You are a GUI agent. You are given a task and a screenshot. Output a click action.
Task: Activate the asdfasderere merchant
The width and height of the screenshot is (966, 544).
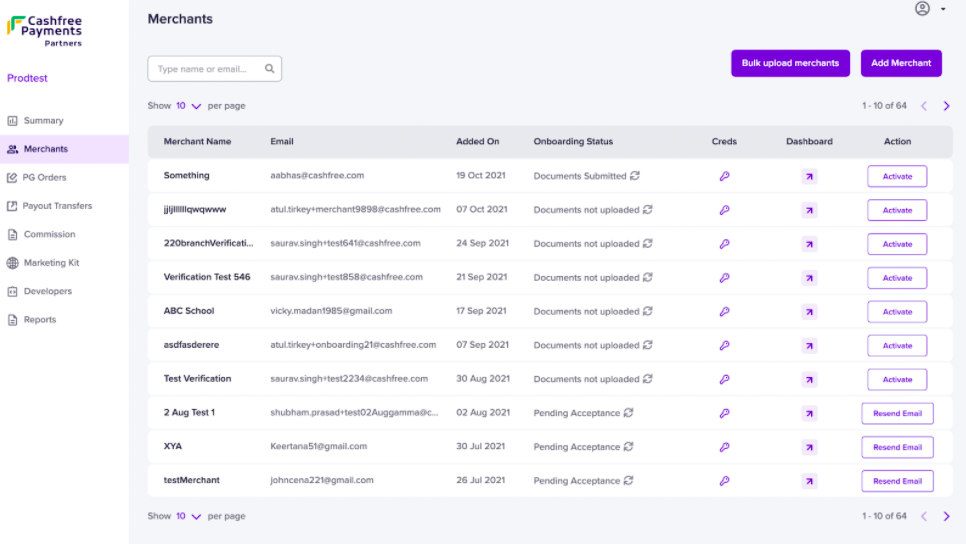(896, 346)
